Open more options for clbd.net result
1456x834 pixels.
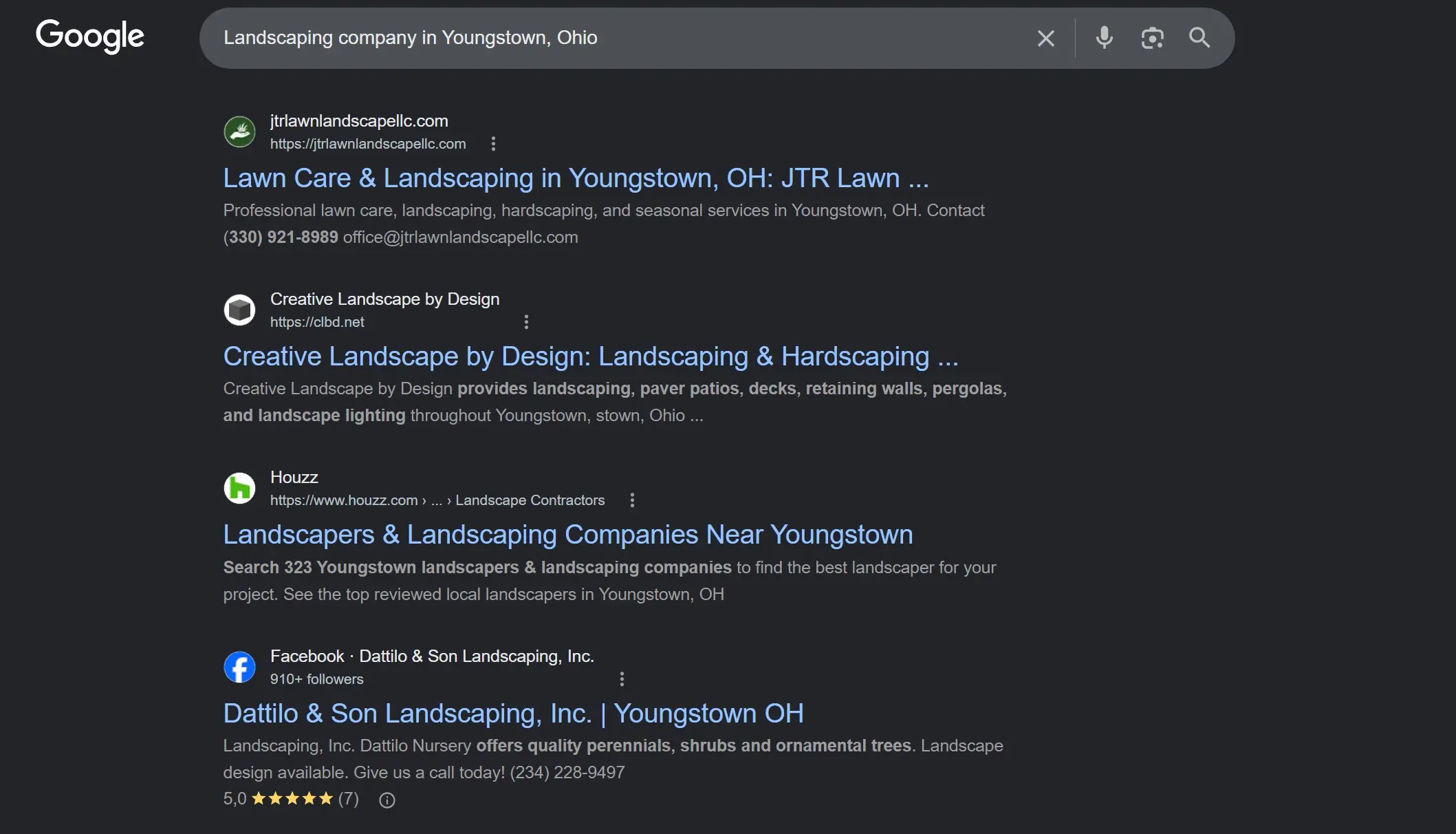pyautogui.click(x=526, y=322)
